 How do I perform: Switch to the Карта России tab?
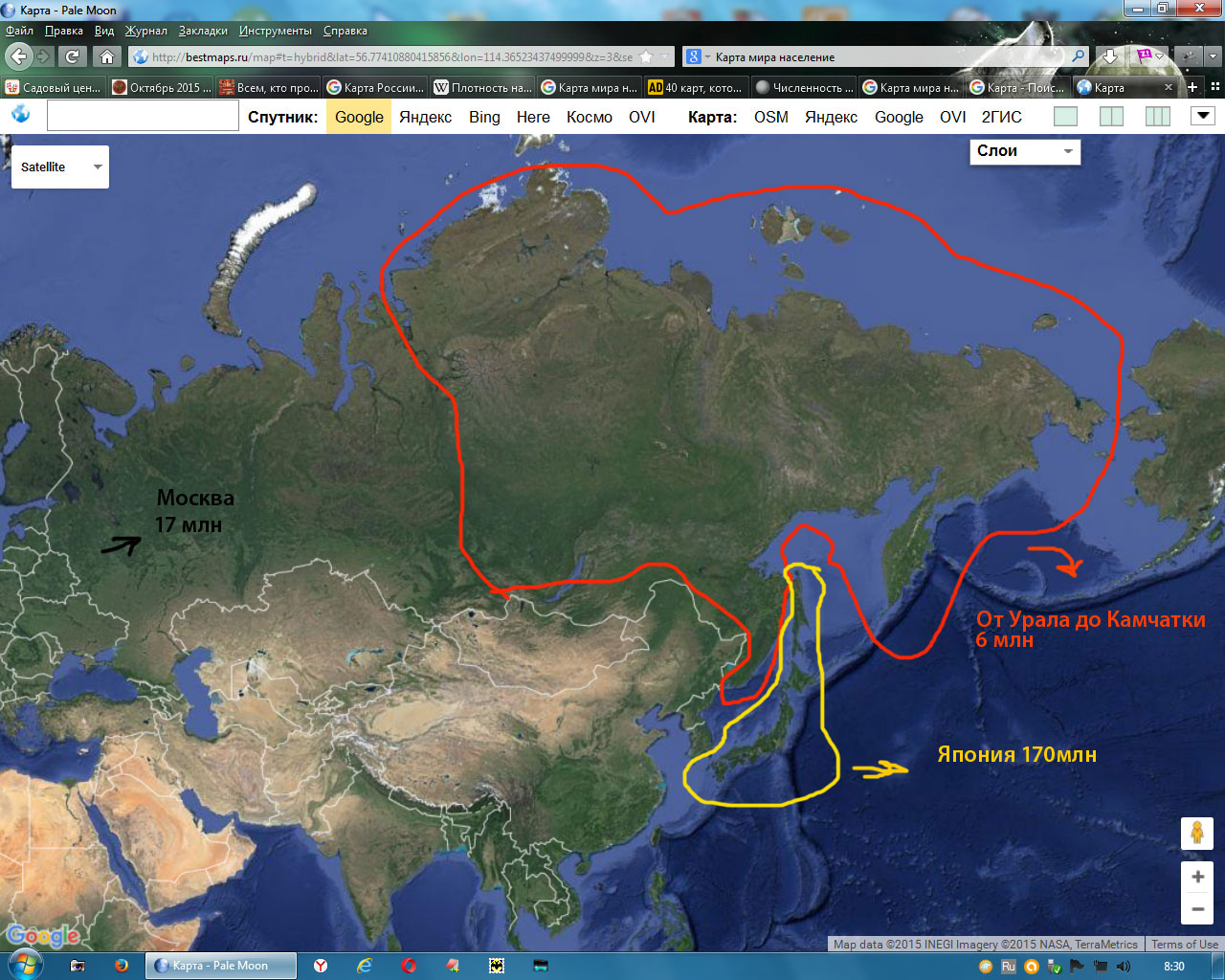point(376,87)
